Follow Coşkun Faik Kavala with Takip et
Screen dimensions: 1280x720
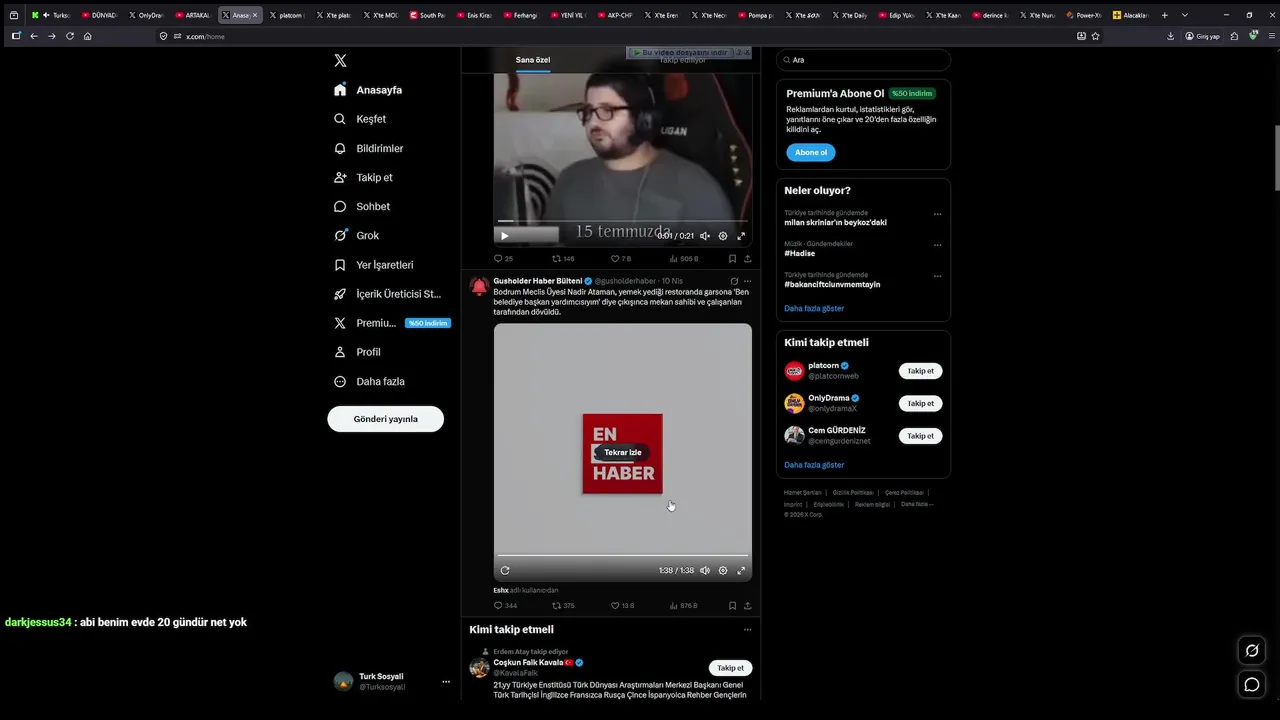coord(731,668)
